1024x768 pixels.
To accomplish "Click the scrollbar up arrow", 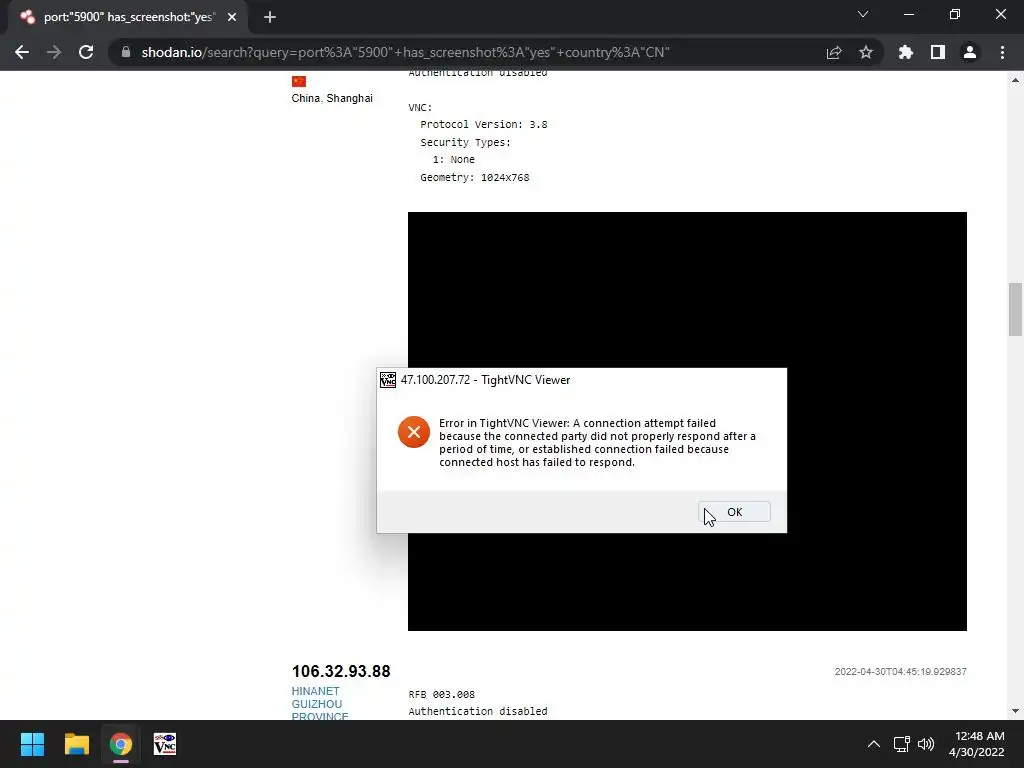I will 1015,80.
